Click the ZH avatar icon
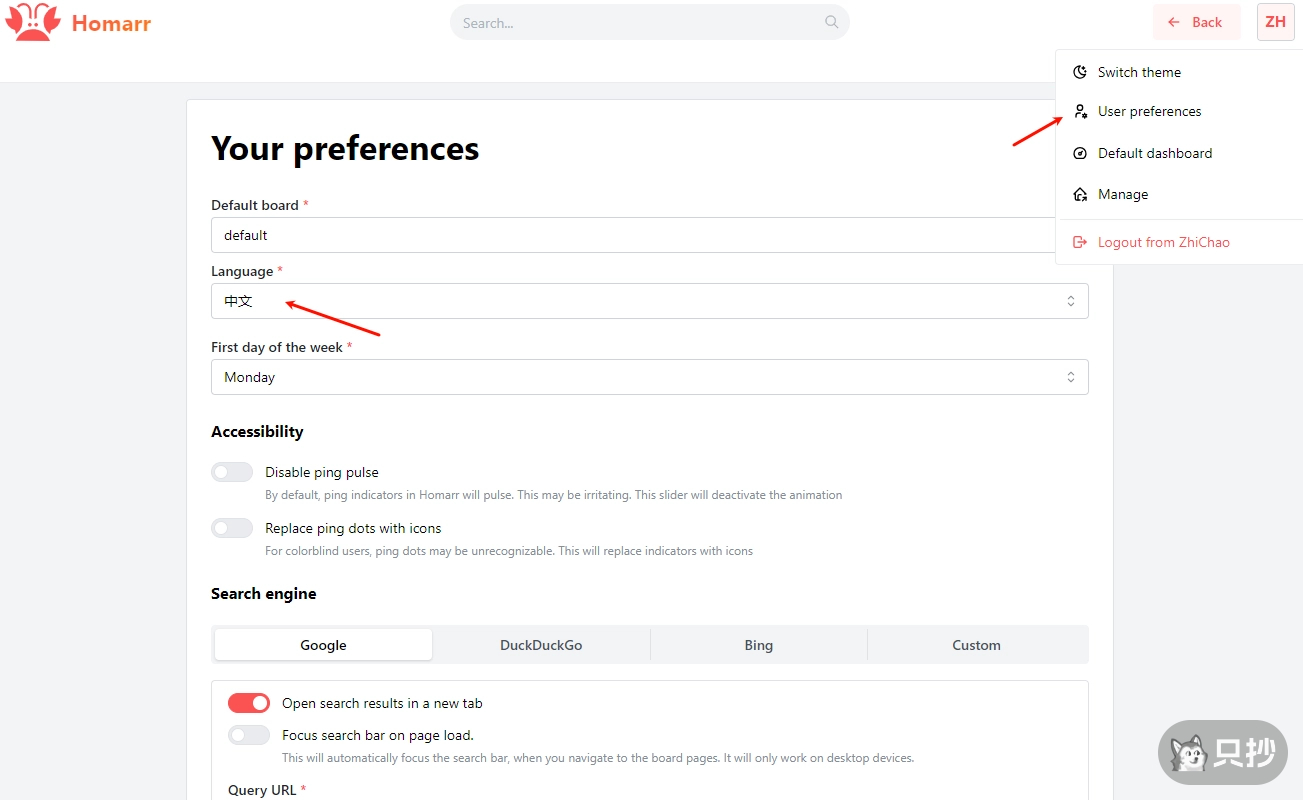Image resolution: width=1303 pixels, height=800 pixels. 1275,22
